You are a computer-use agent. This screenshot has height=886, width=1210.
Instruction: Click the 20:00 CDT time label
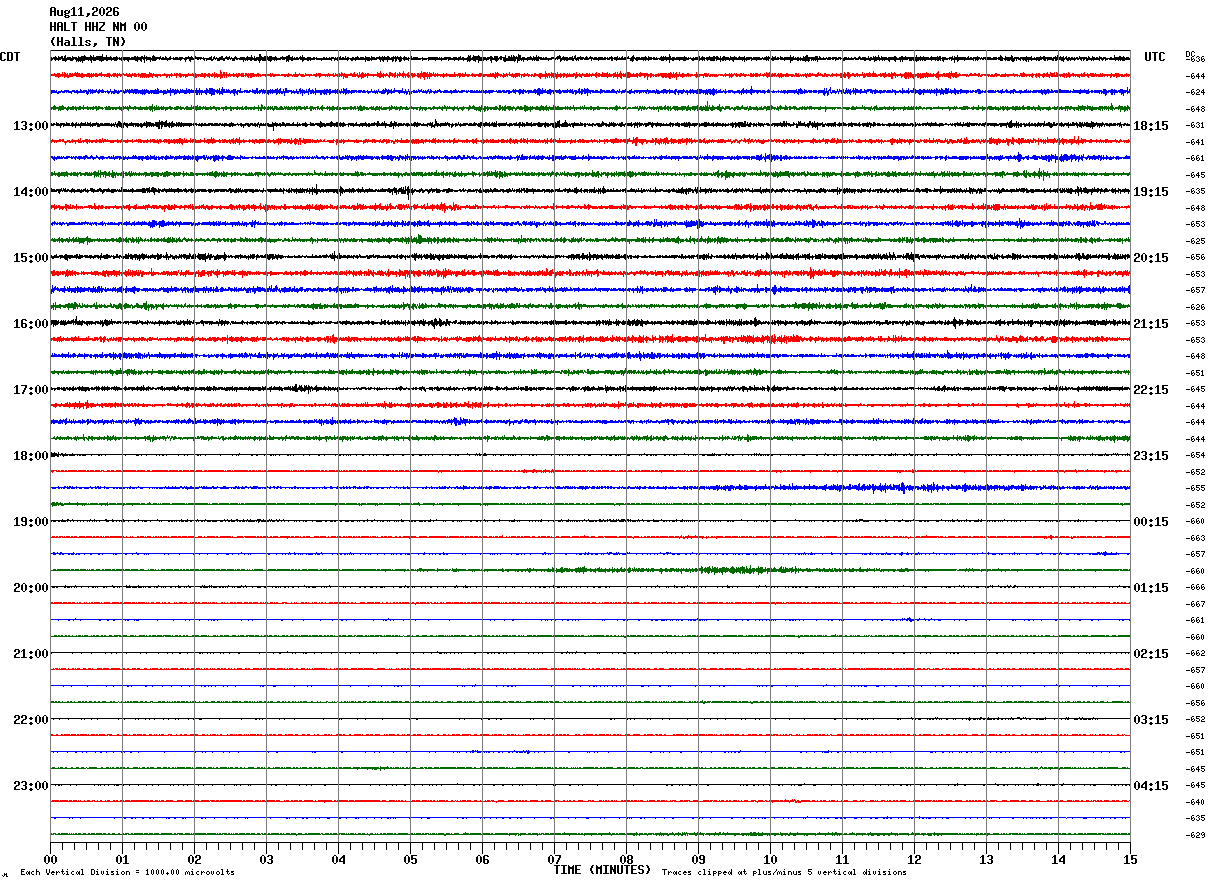[30, 588]
